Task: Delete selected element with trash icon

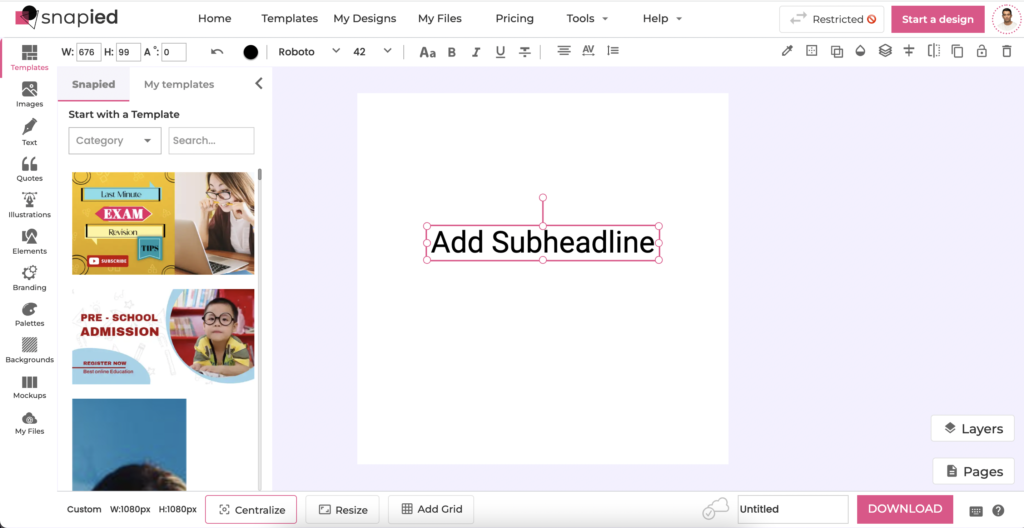Action: [x=1006, y=51]
